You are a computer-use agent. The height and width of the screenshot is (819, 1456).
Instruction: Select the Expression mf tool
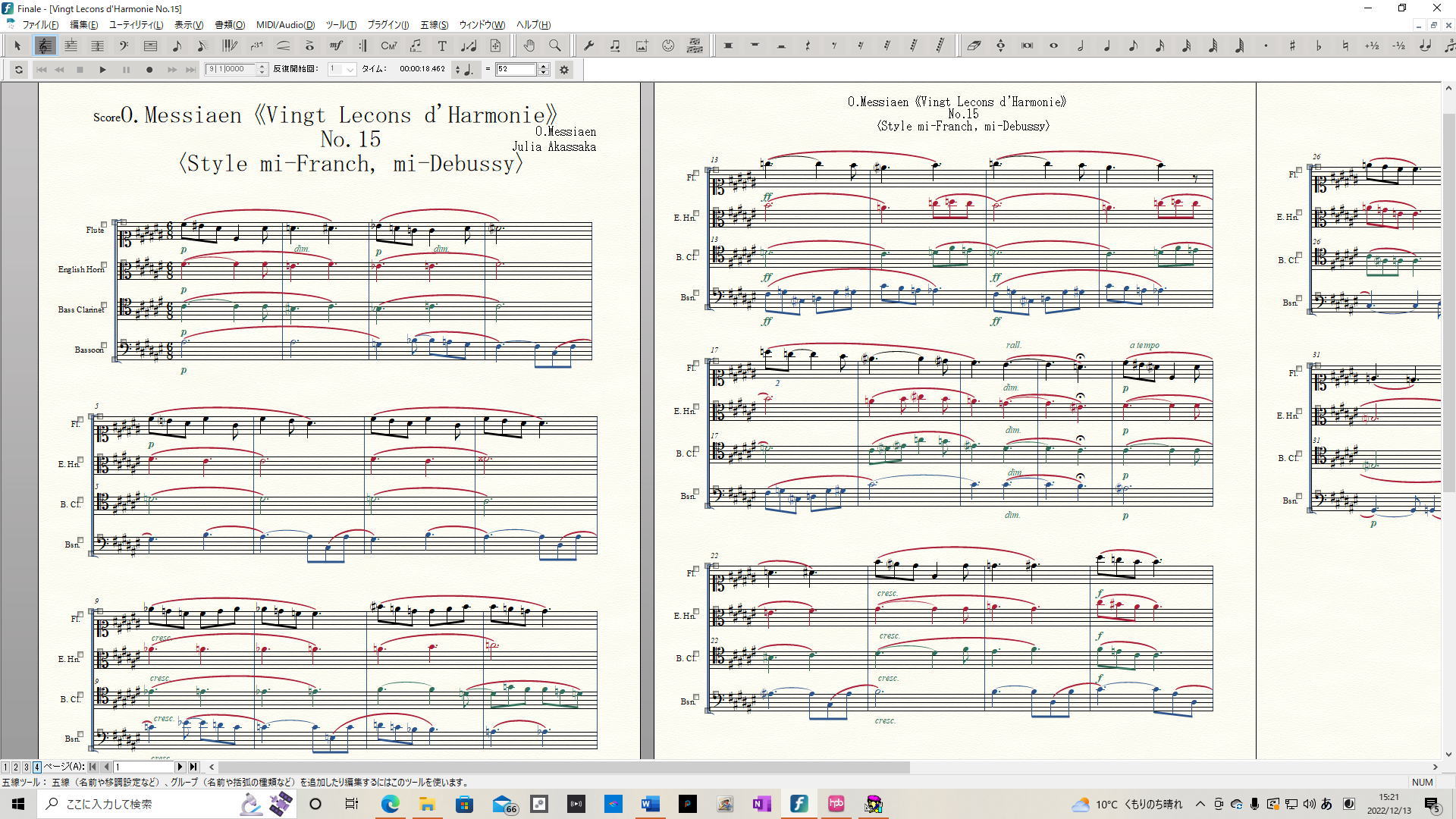pyautogui.click(x=336, y=45)
